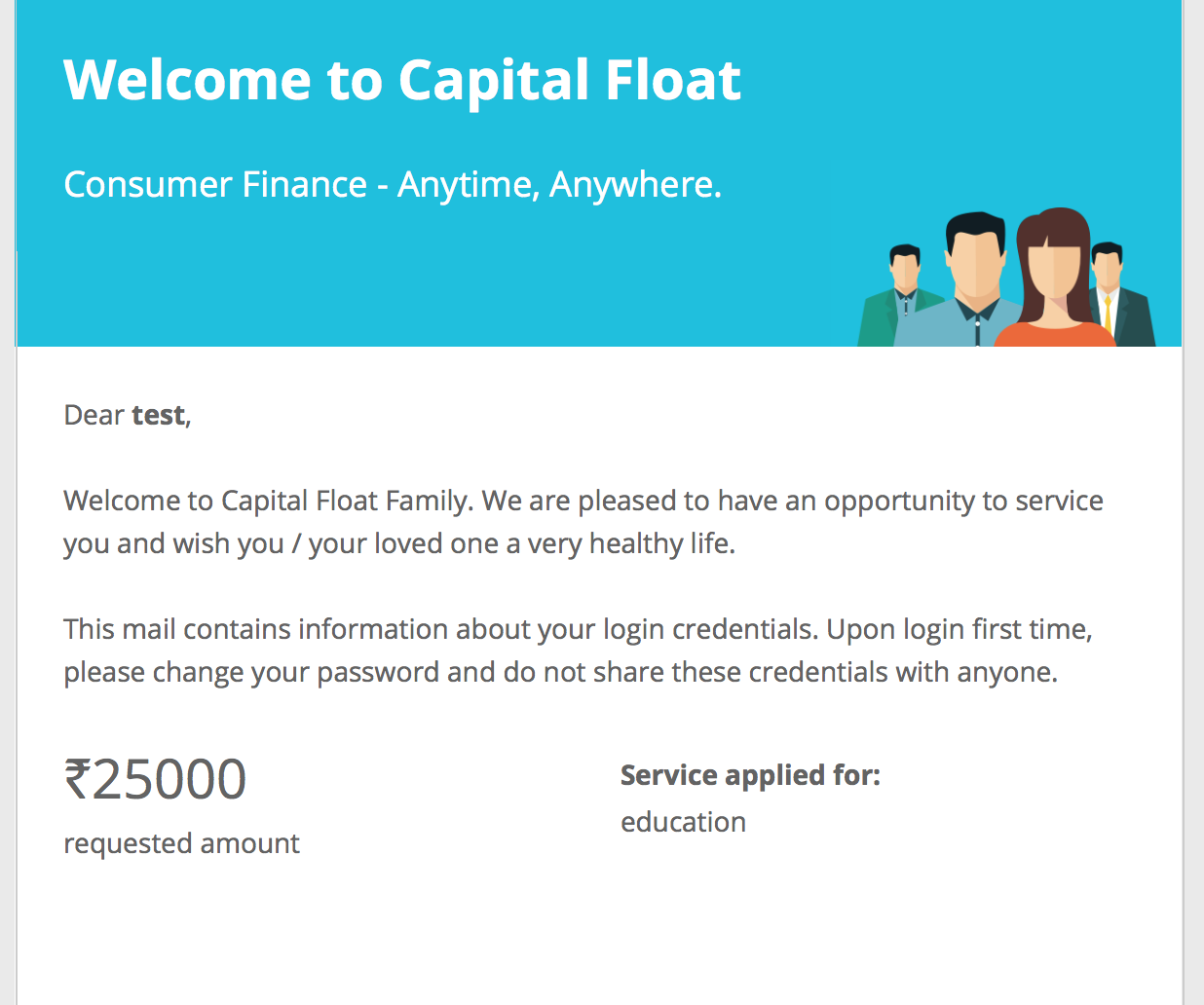Click the phrase 'Upon login first time'
1204x1005 pixels.
[958, 629]
